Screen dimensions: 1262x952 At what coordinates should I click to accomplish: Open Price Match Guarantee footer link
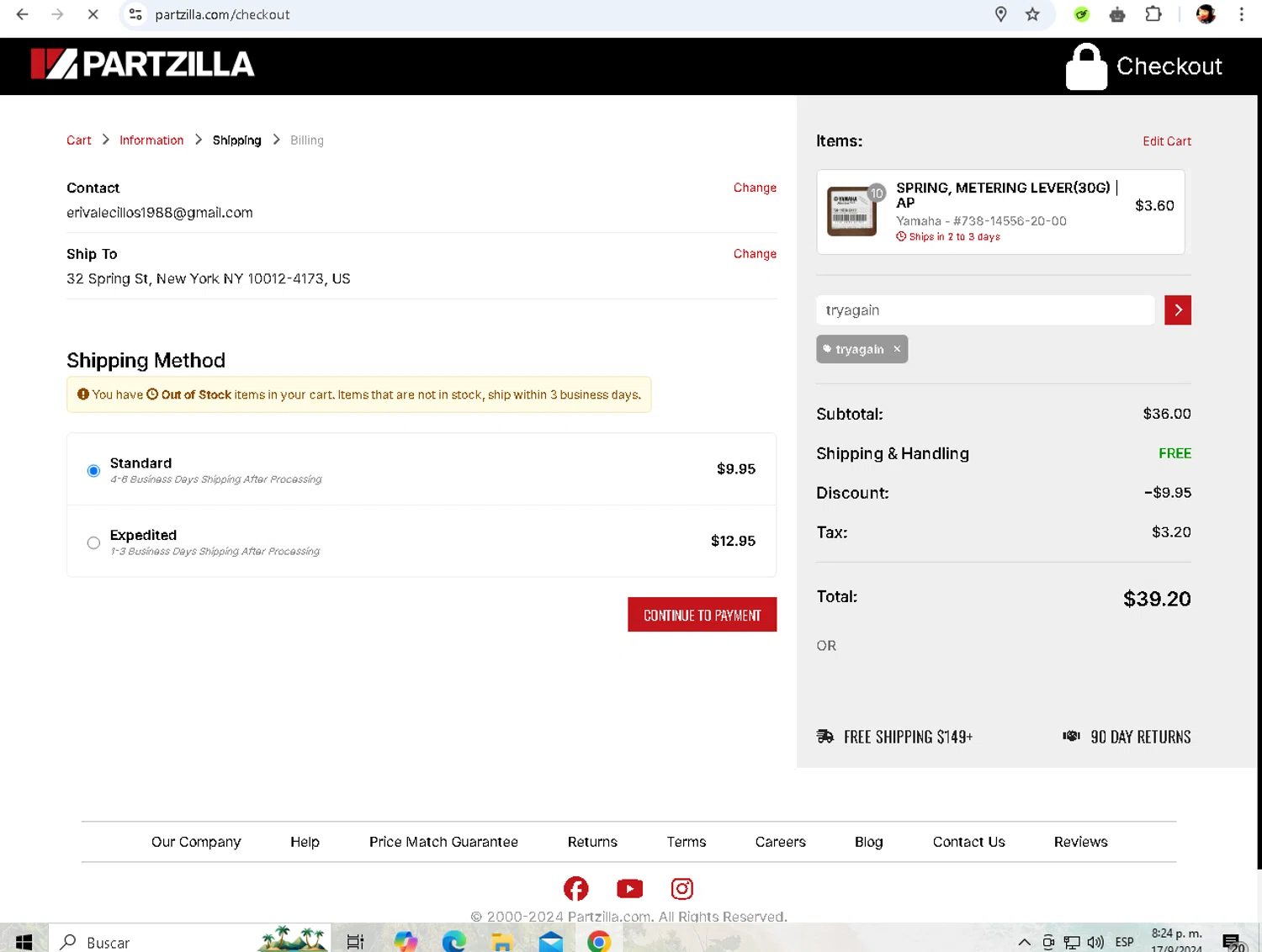pyautogui.click(x=443, y=842)
